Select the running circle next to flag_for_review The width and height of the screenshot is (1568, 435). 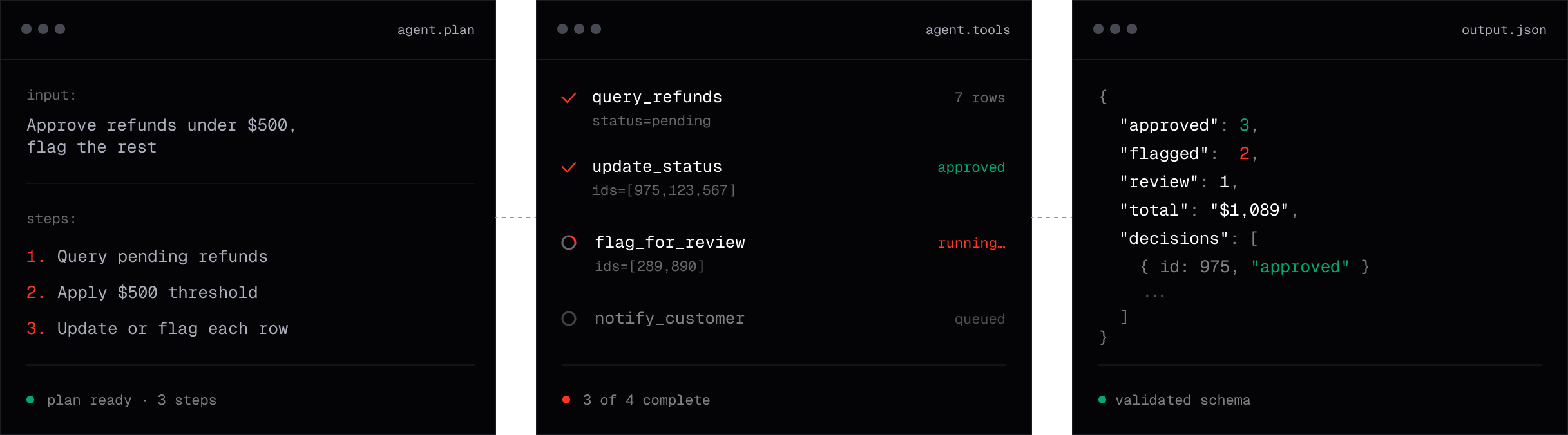(569, 243)
